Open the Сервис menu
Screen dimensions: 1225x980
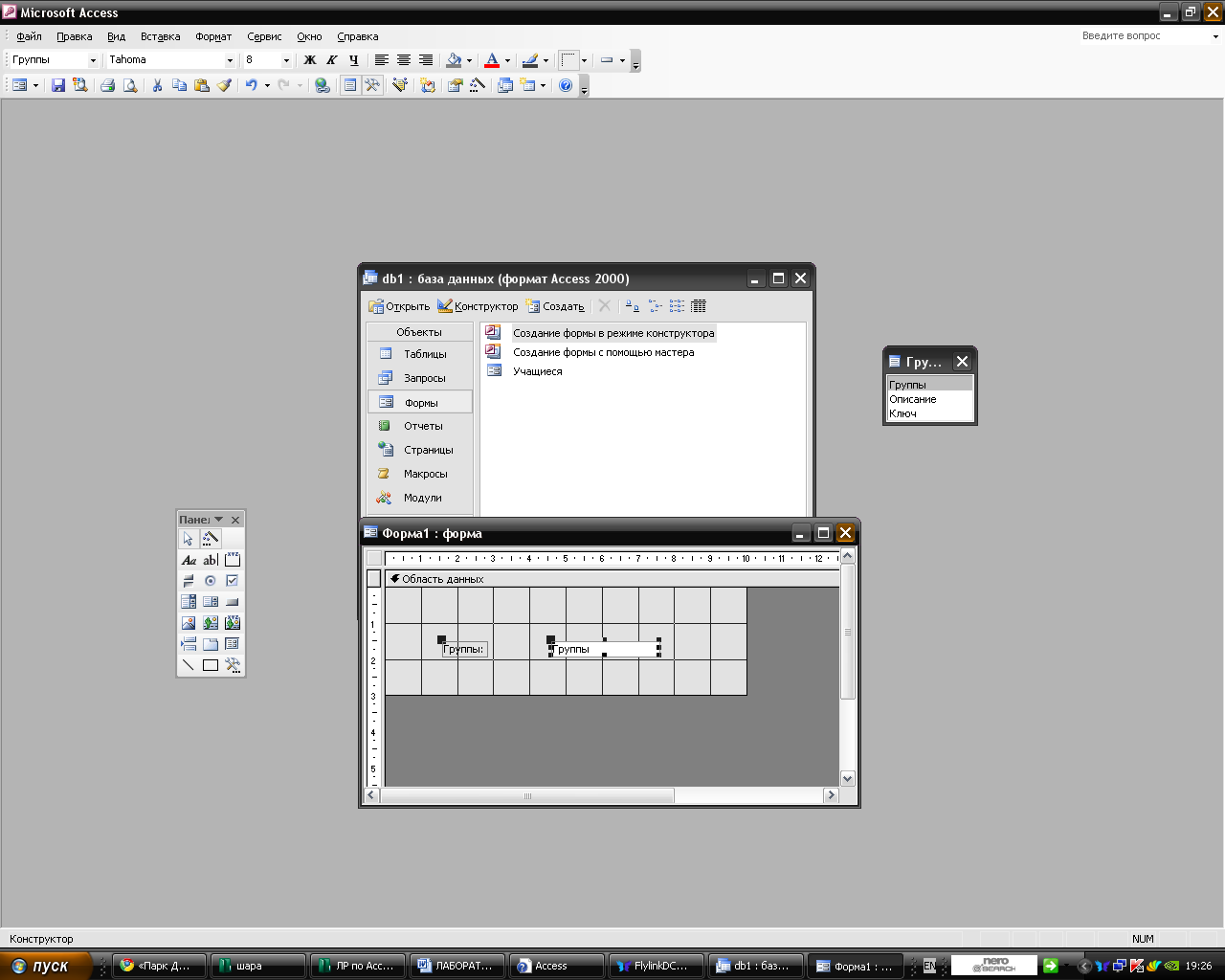[x=264, y=36]
